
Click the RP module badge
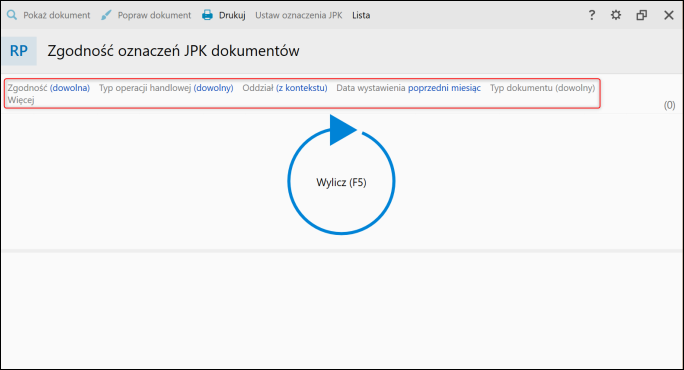point(19,51)
